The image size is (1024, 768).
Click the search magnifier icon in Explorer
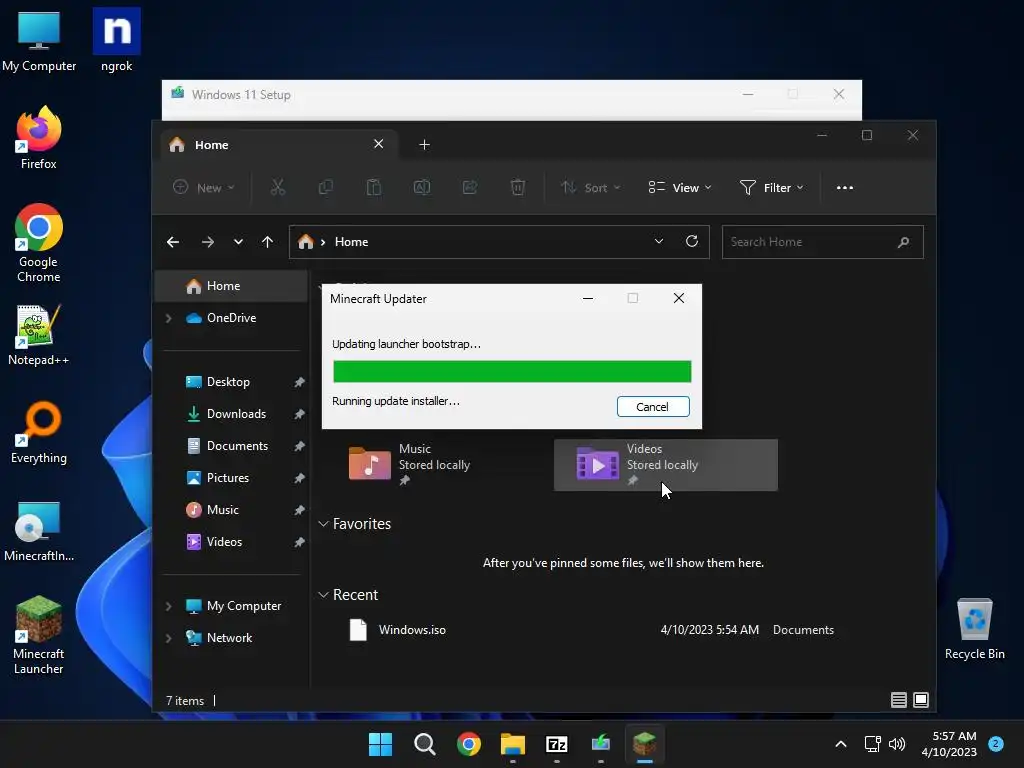[904, 242]
